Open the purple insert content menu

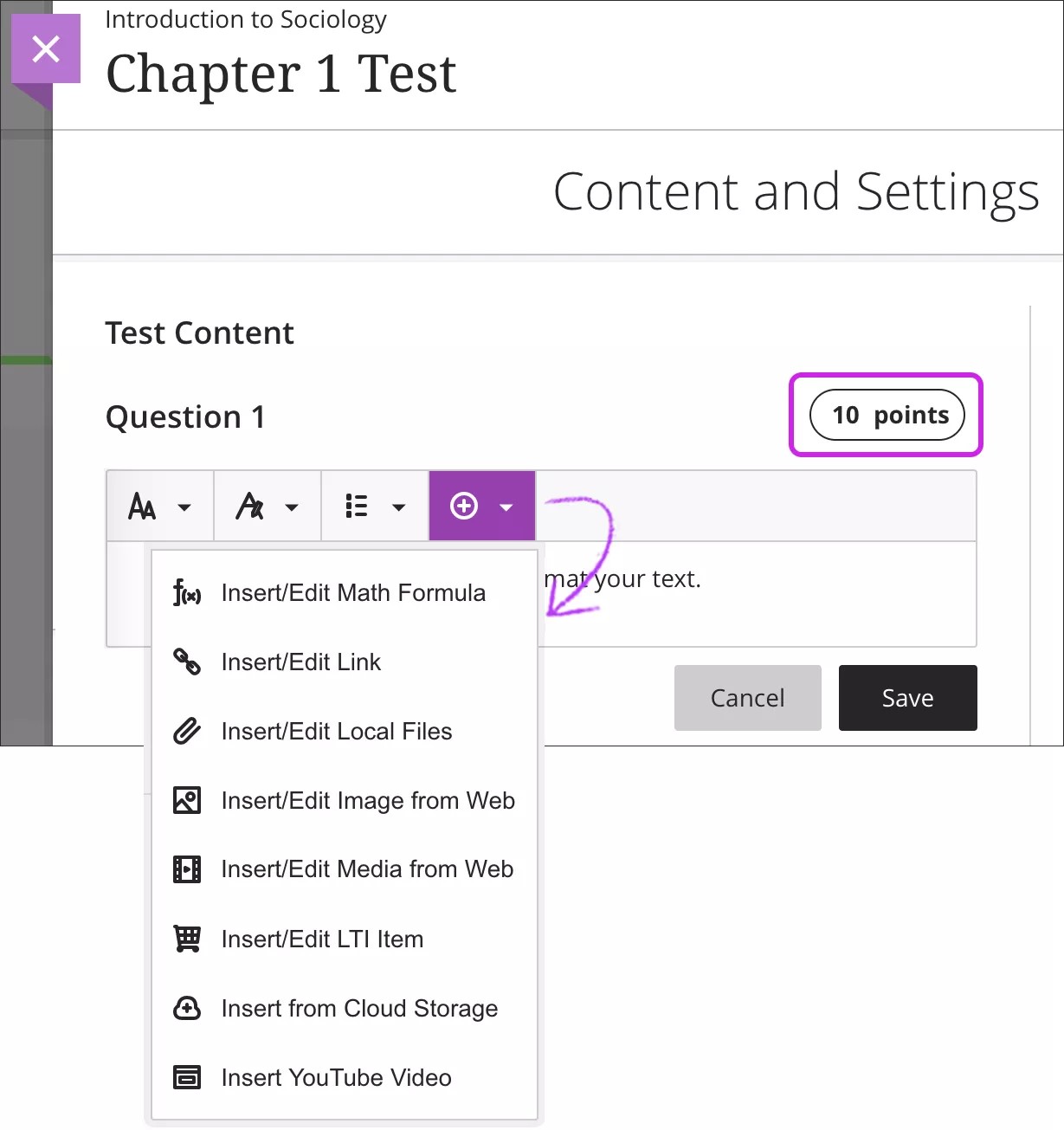pyautogui.click(x=481, y=506)
